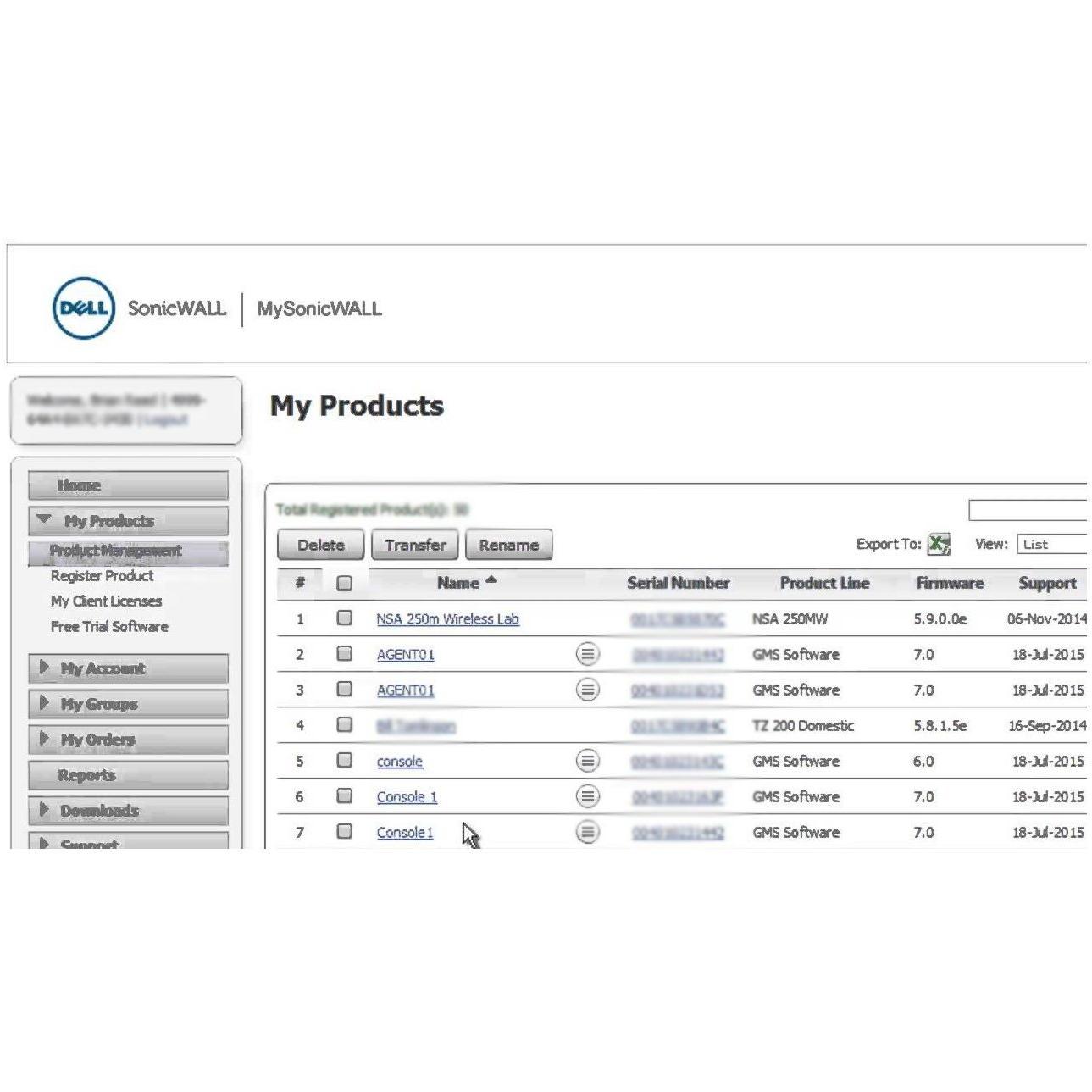
Task: Click the Rename button
Action: pyautogui.click(x=508, y=545)
